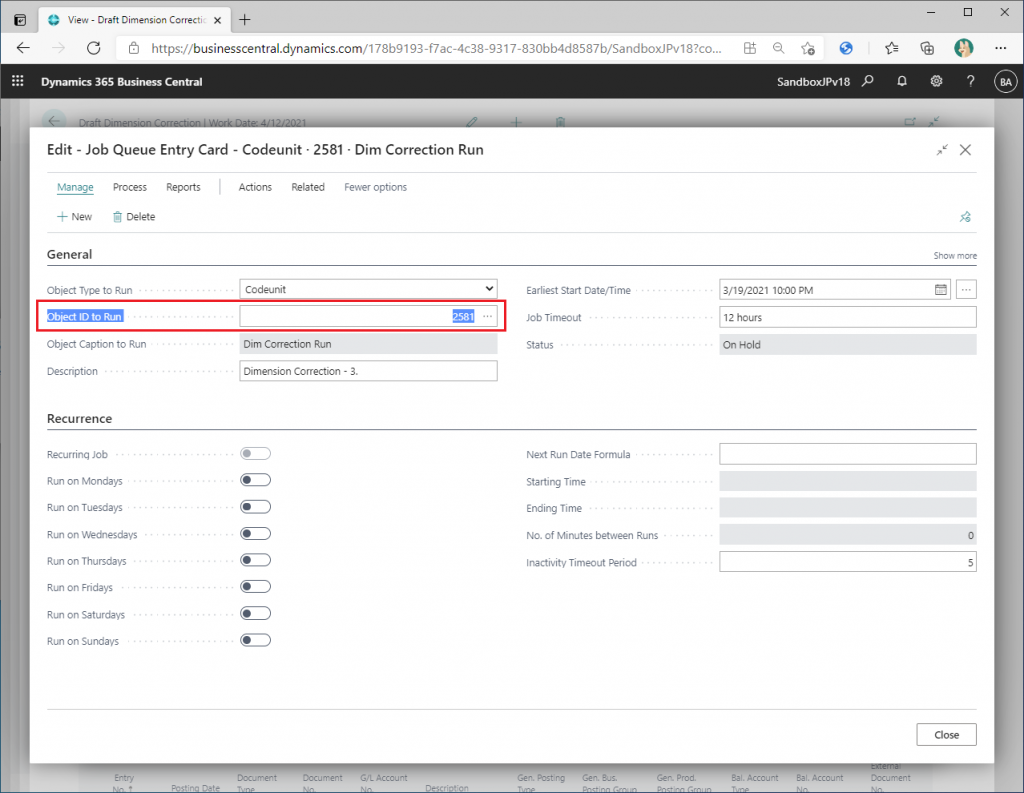Image resolution: width=1024 pixels, height=793 pixels.
Task: Open the browser app install icon
Action: (750, 48)
